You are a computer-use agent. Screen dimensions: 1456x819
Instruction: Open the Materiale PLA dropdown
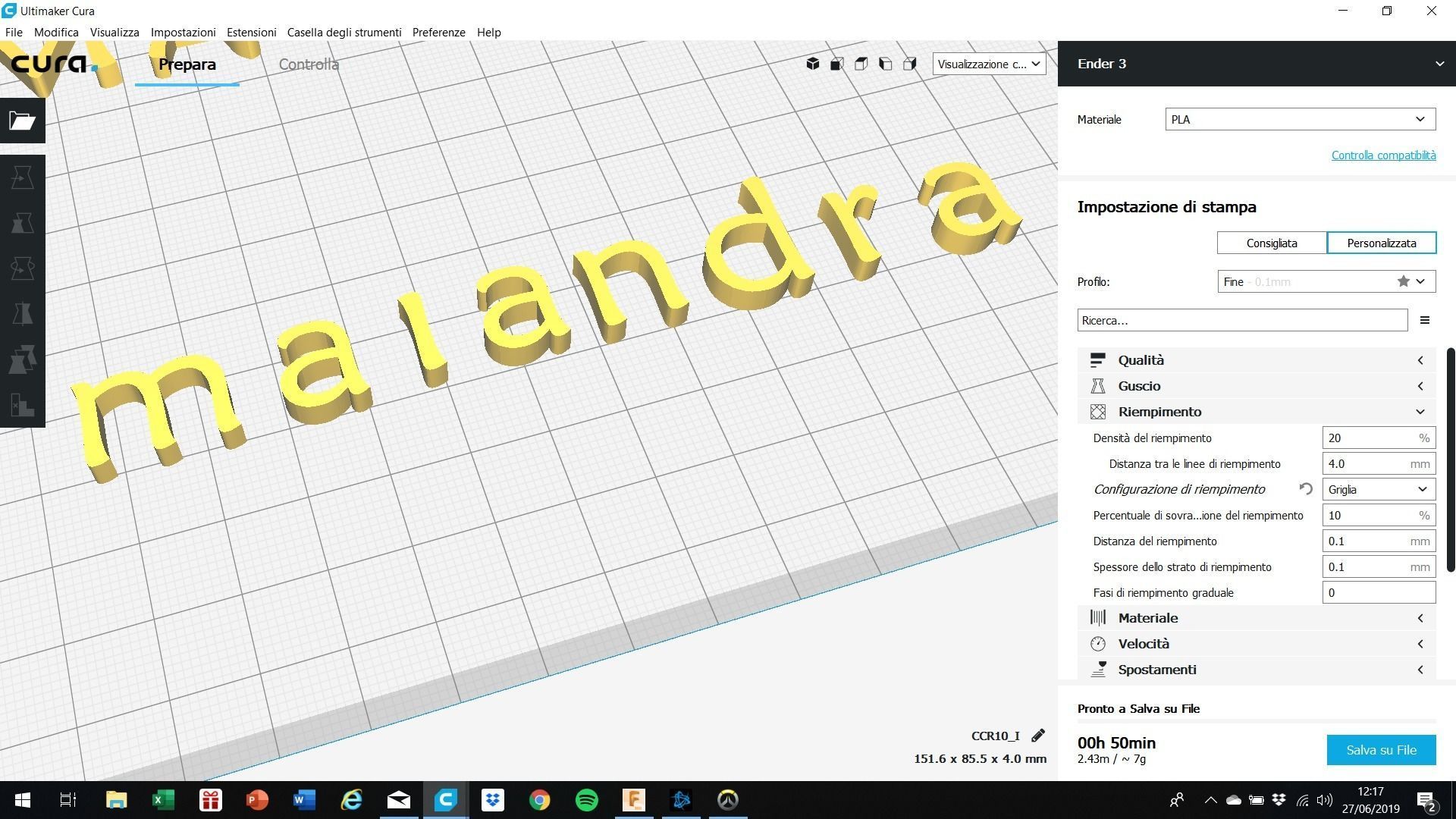tap(1301, 119)
